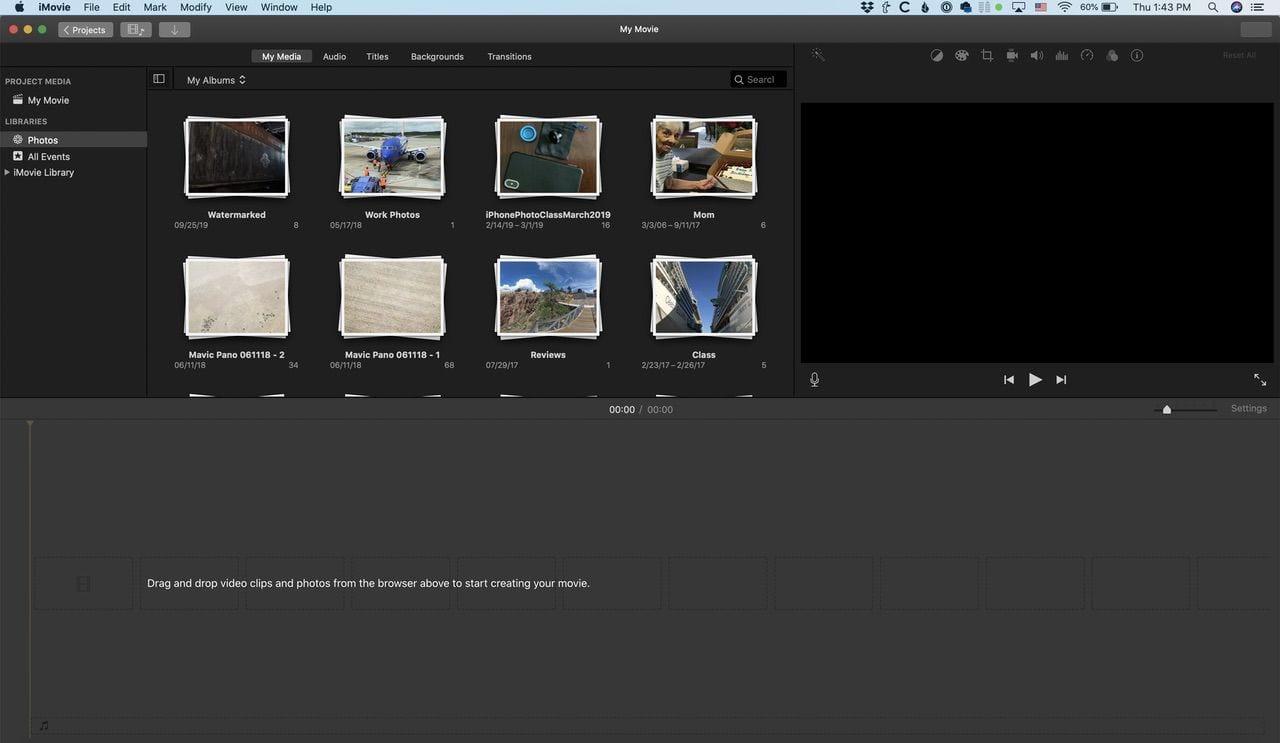Open the video stabilization camera icon
This screenshot has height=743, width=1280.
click(x=1012, y=56)
